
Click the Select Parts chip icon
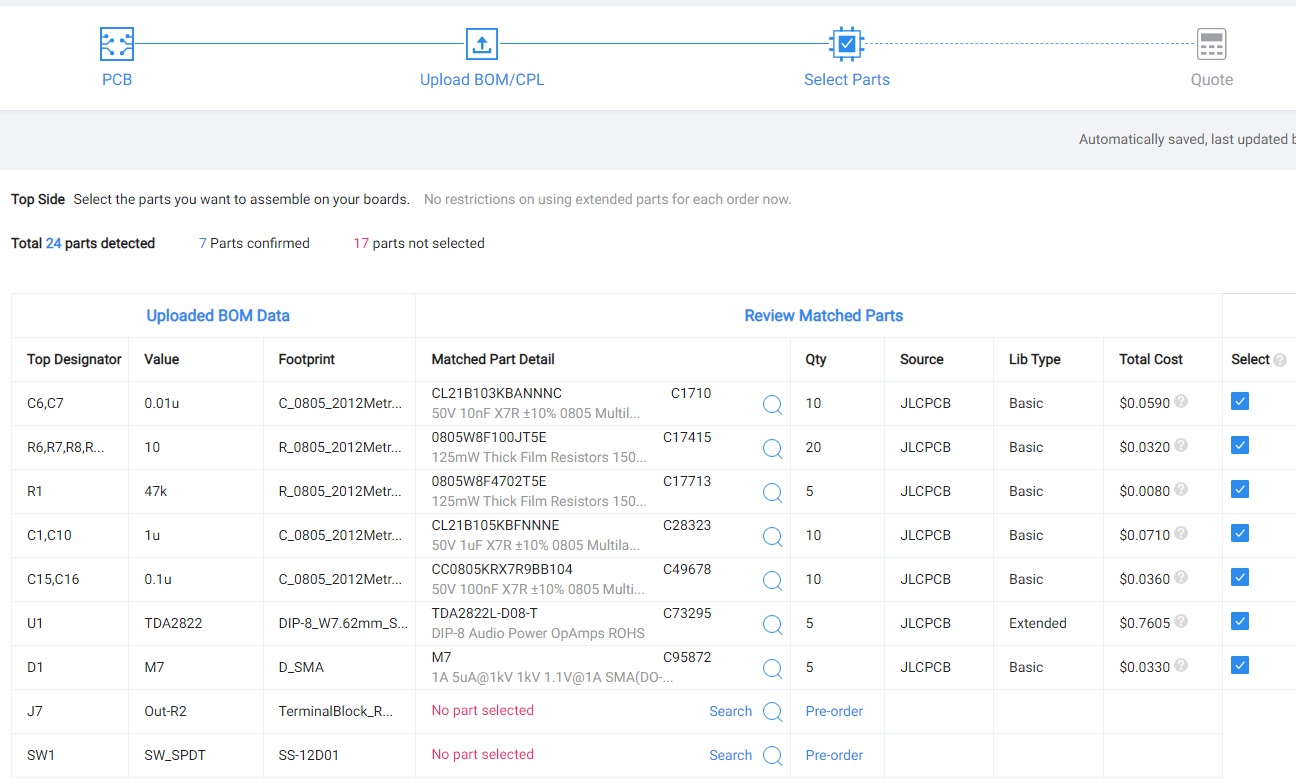847,44
